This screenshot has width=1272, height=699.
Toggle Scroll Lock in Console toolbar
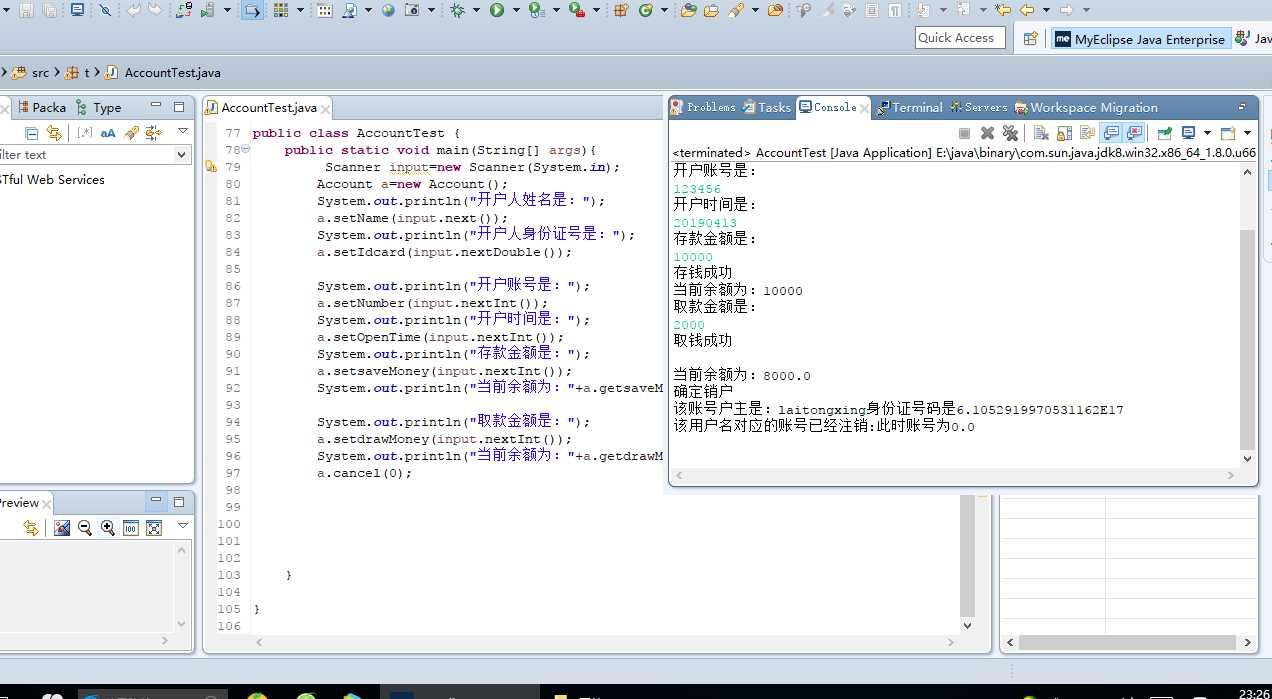pos(1065,133)
